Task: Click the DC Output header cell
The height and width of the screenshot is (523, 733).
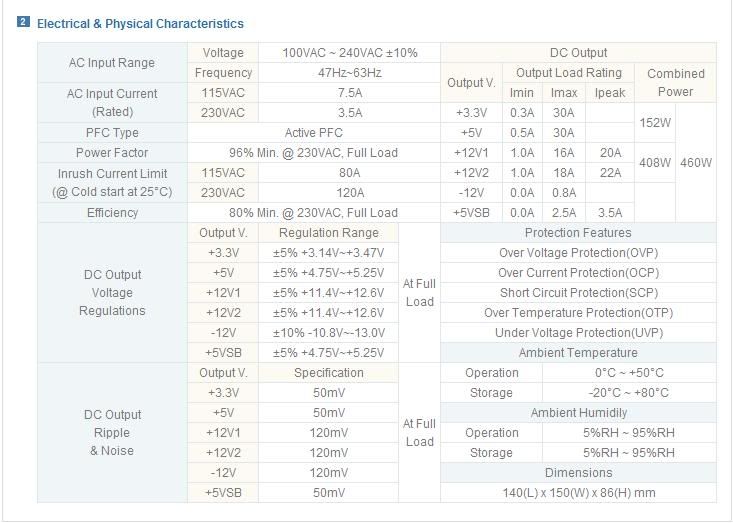Action: click(578, 53)
